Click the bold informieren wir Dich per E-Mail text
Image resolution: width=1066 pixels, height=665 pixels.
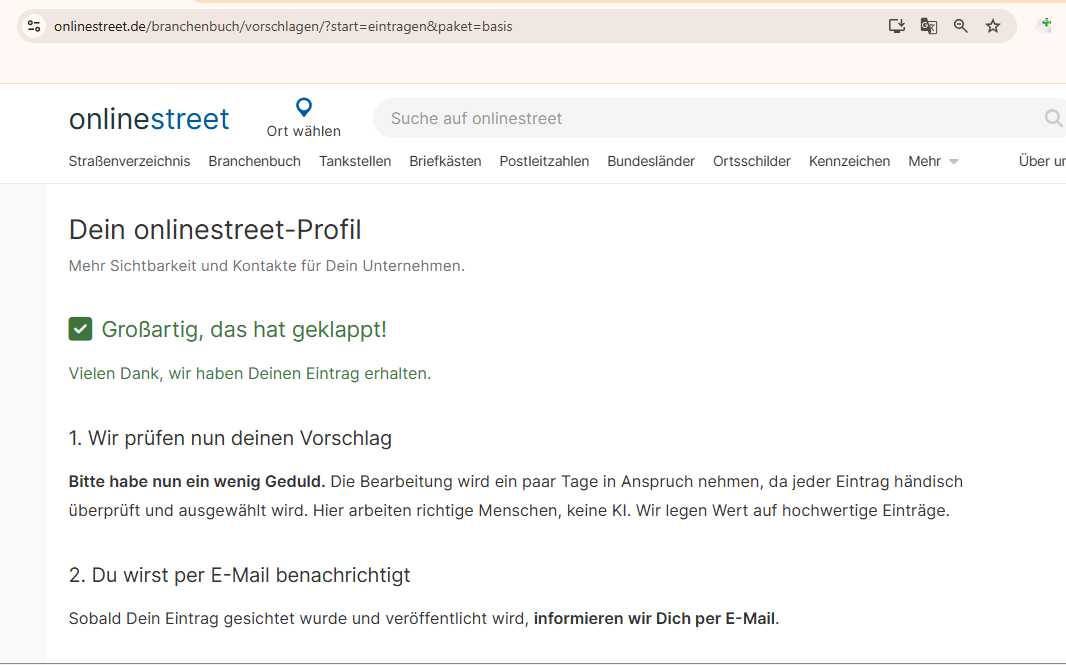pyautogui.click(x=654, y=618)
